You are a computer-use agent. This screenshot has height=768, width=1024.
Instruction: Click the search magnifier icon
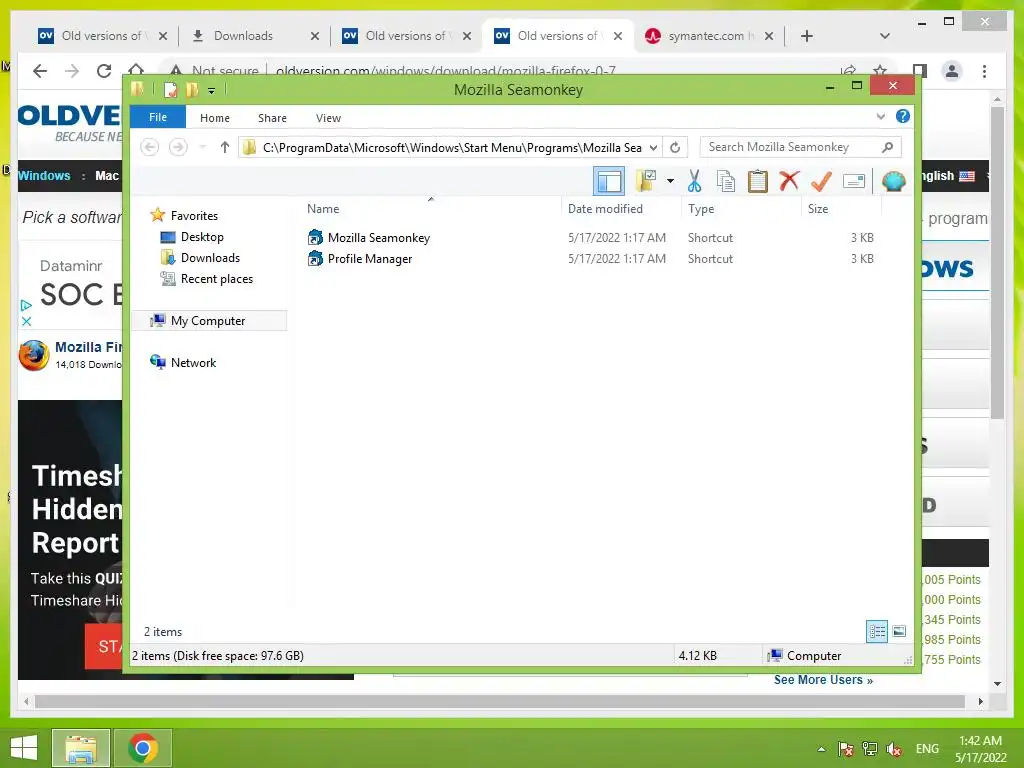pyautogui.click(x=887, y=147)
